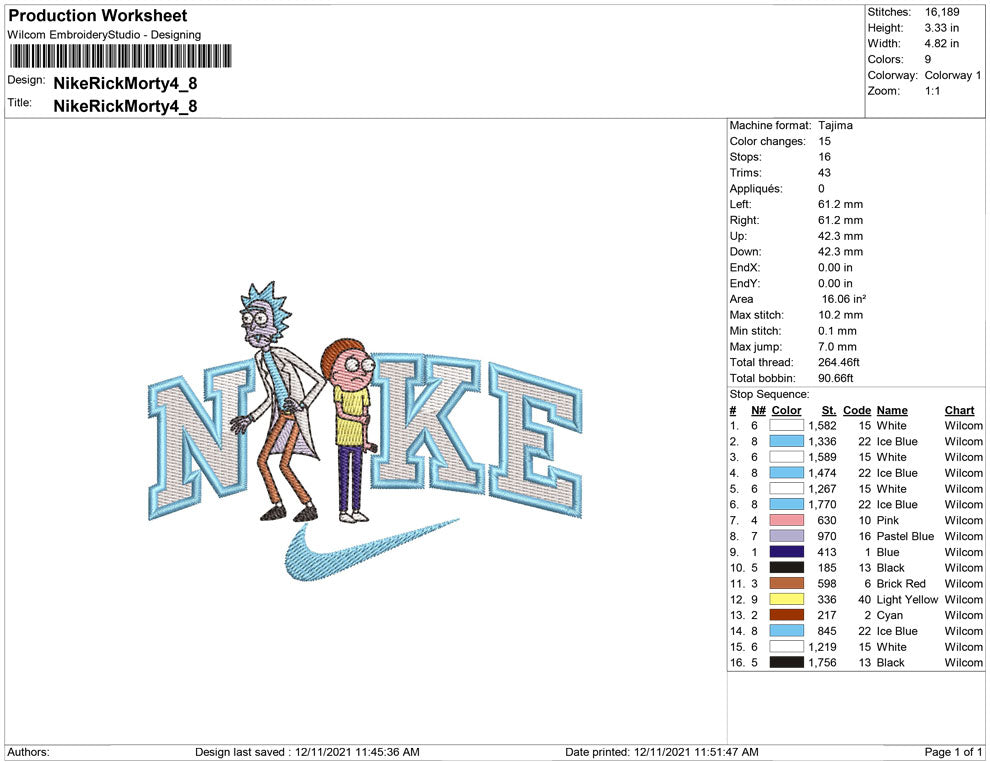This screenshot has width=990, height=762.
Task: Click the Color changes value "15"
Action: click(x=825, y=141)
